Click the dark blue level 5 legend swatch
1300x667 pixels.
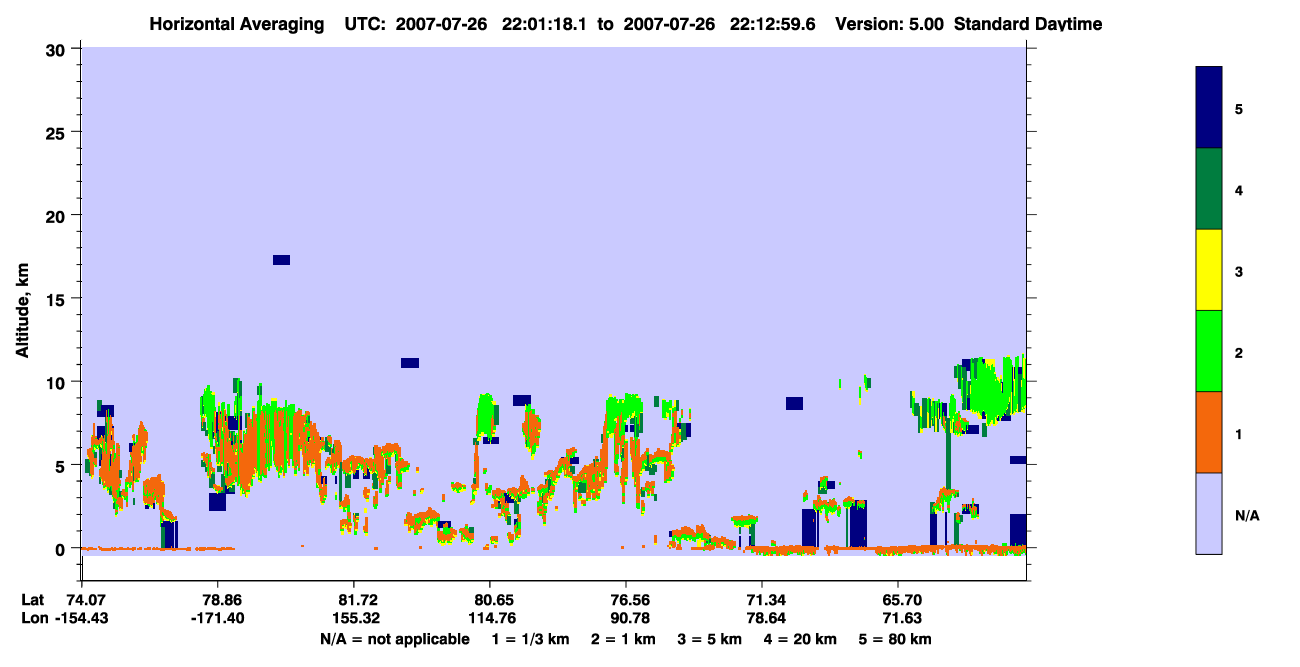1209,107
